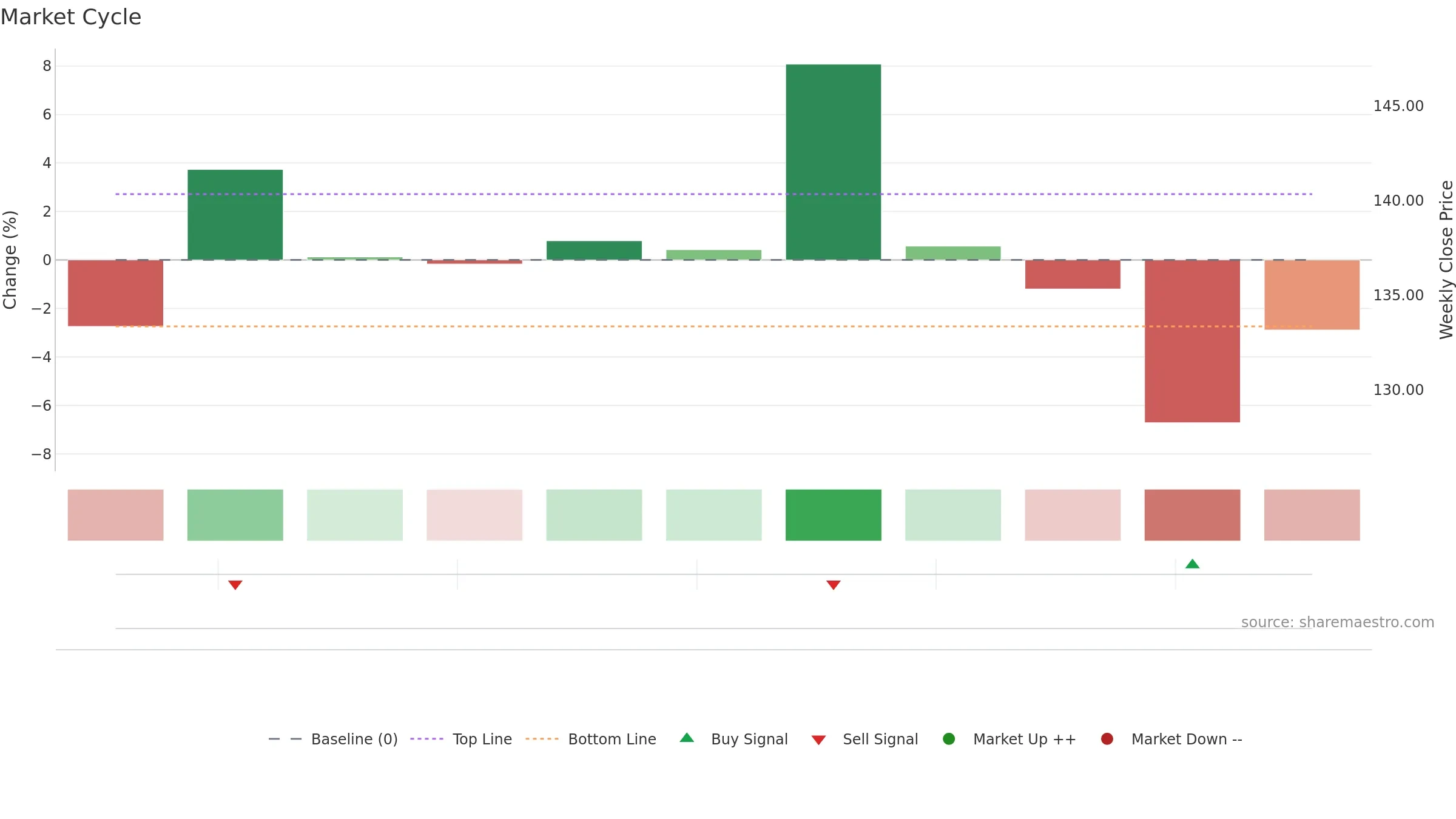The image size is (1456, 819).
Task: Click the green Buy Signal triangle in the legend
Action: tap(687, 738)
